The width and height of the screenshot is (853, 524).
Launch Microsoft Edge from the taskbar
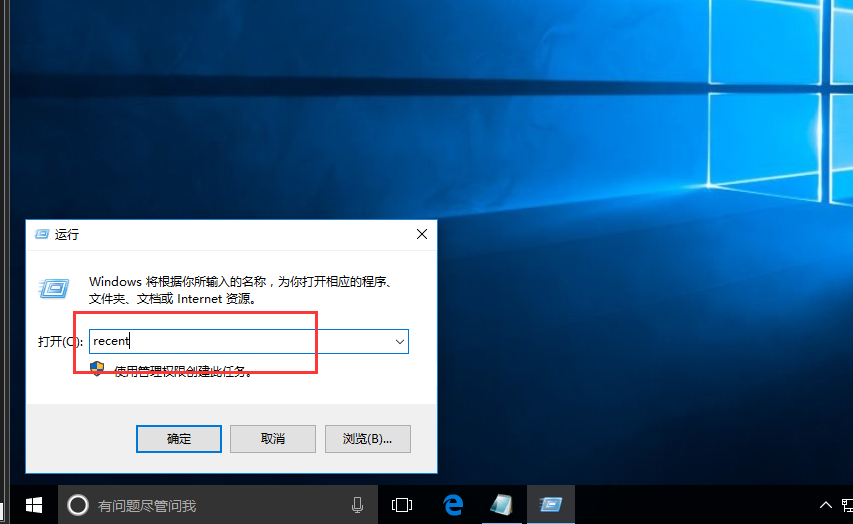tap(453, 505)
